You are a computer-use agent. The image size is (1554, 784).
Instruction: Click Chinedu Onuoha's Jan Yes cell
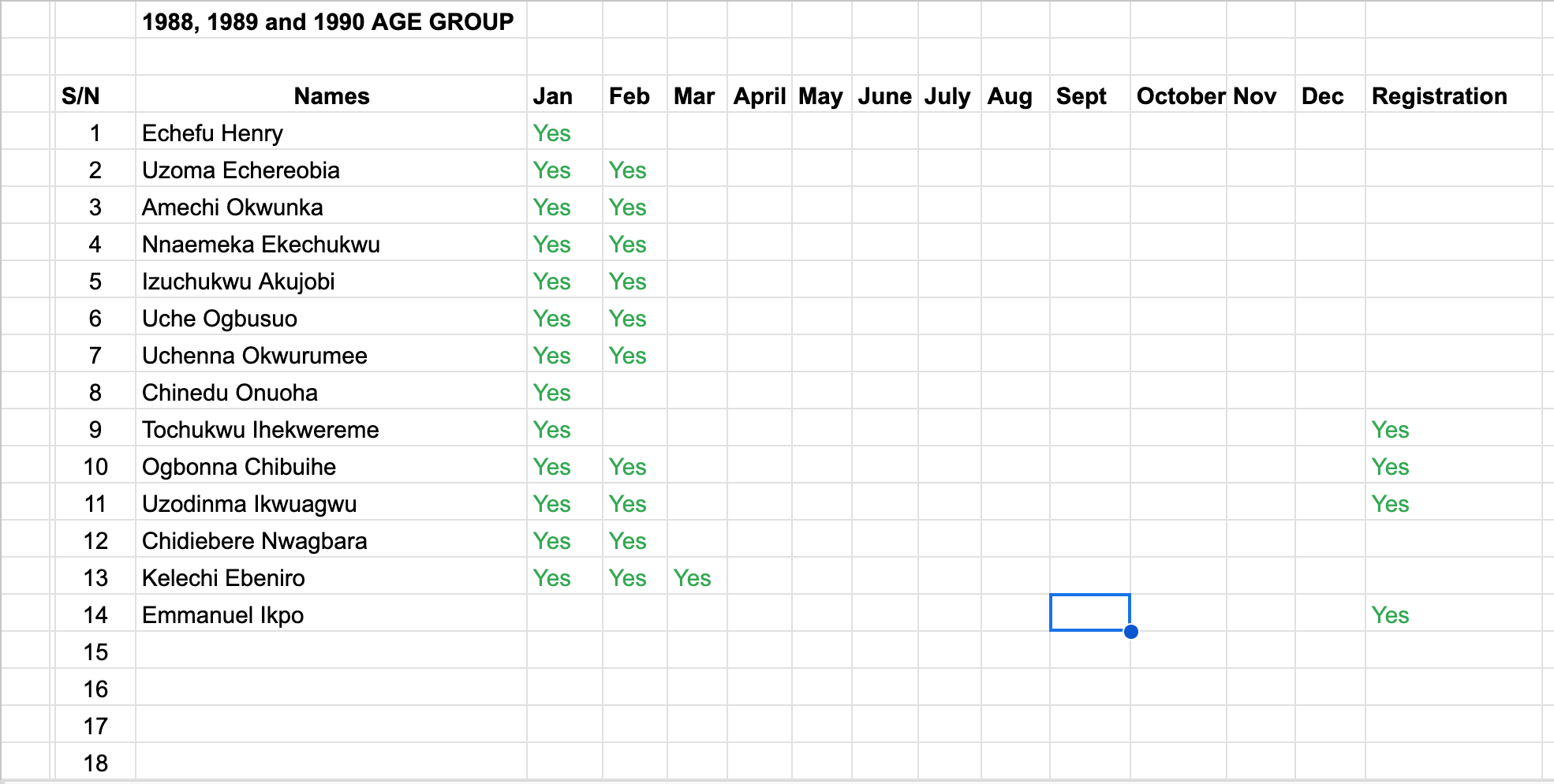pos(552,393)
